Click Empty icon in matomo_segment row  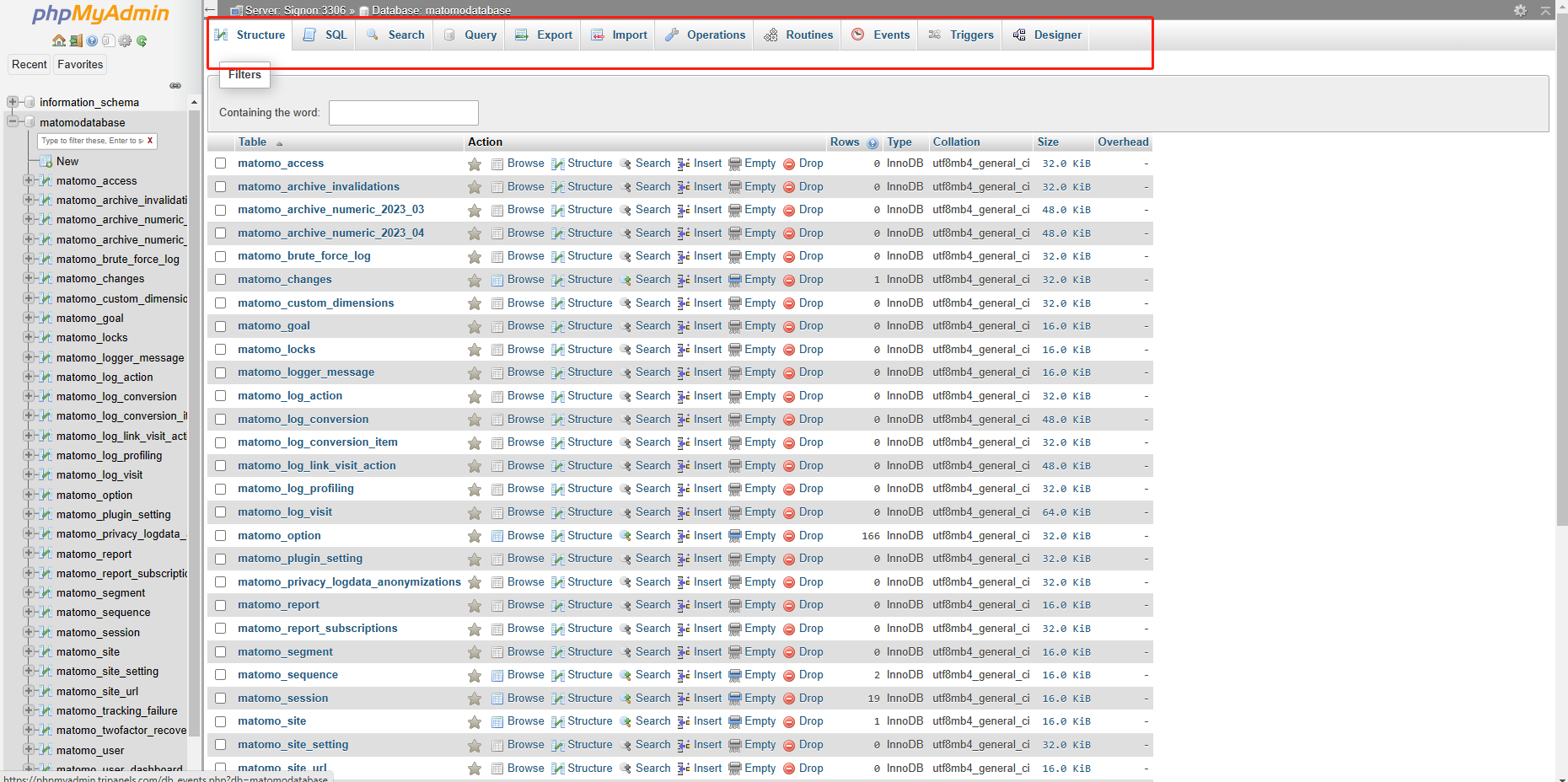point(734,652)
